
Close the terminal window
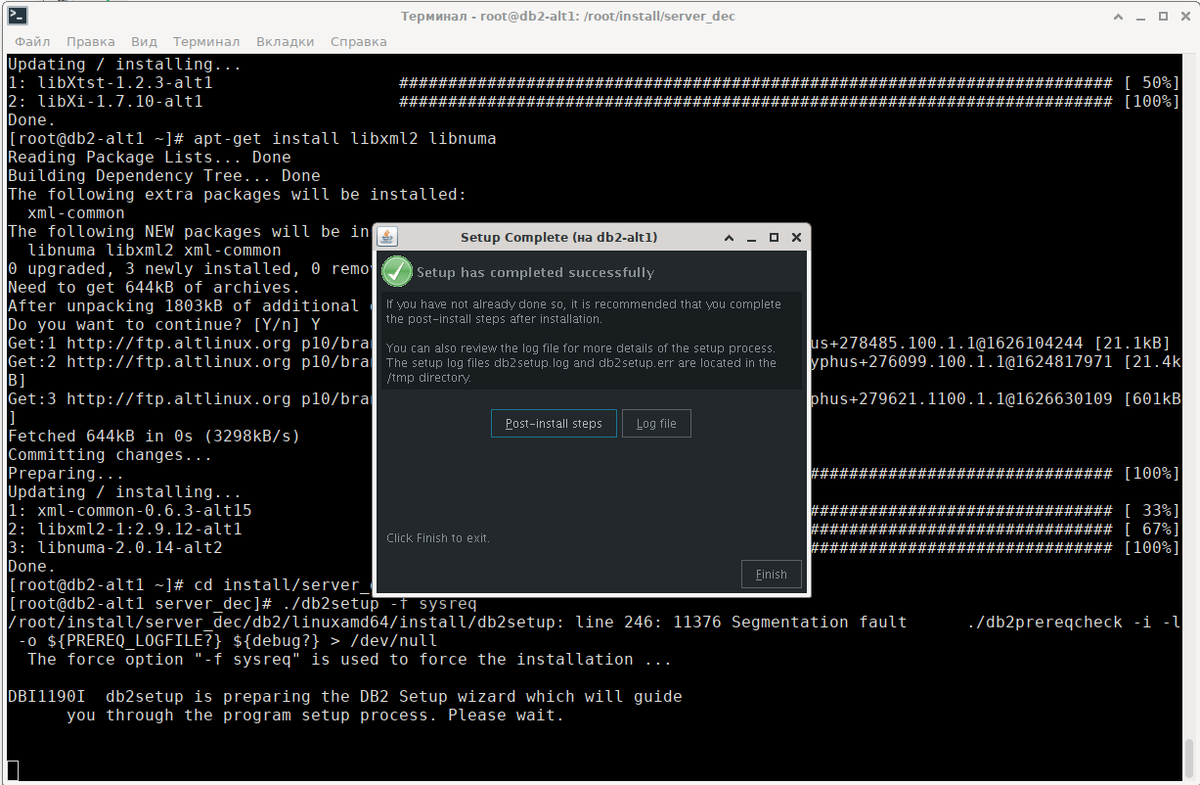pyautogui.click(x=1185, y=16)
